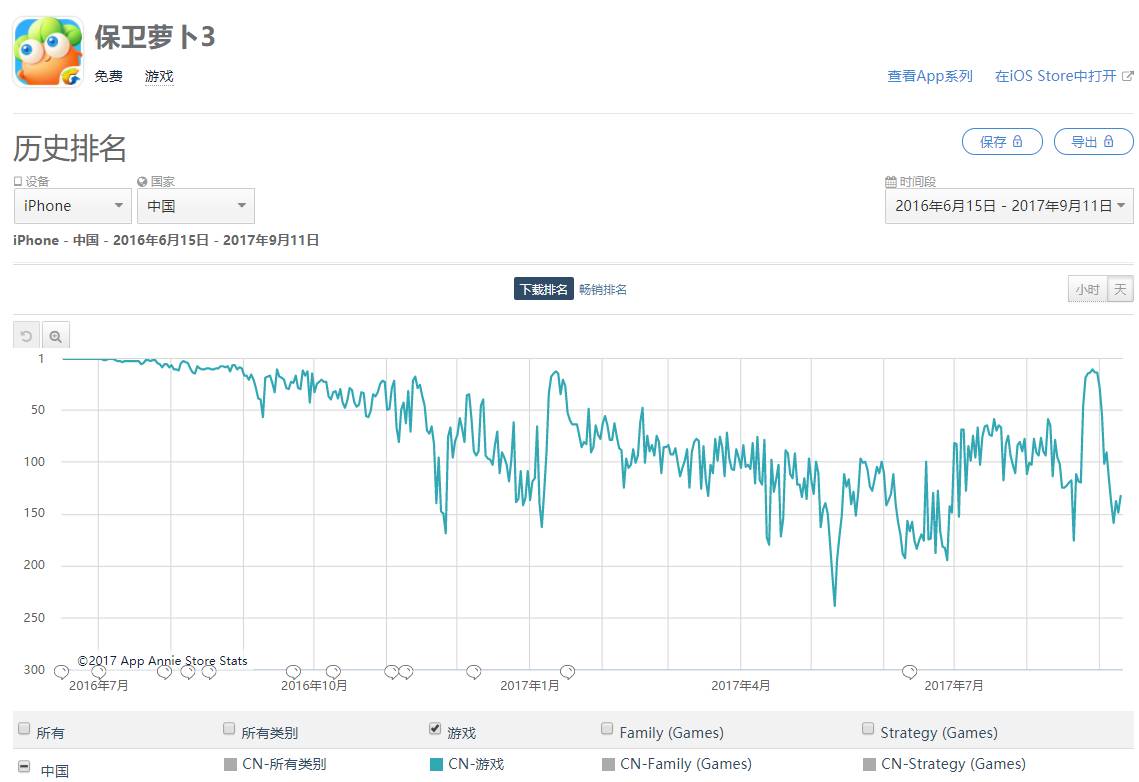Click the 保存 button
The image size is (1139, 782).
(1001, 142)
